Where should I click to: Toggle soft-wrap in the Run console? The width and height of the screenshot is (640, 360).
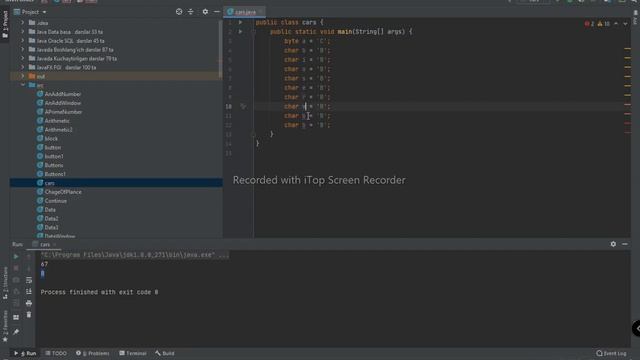(x=29, y=280)
